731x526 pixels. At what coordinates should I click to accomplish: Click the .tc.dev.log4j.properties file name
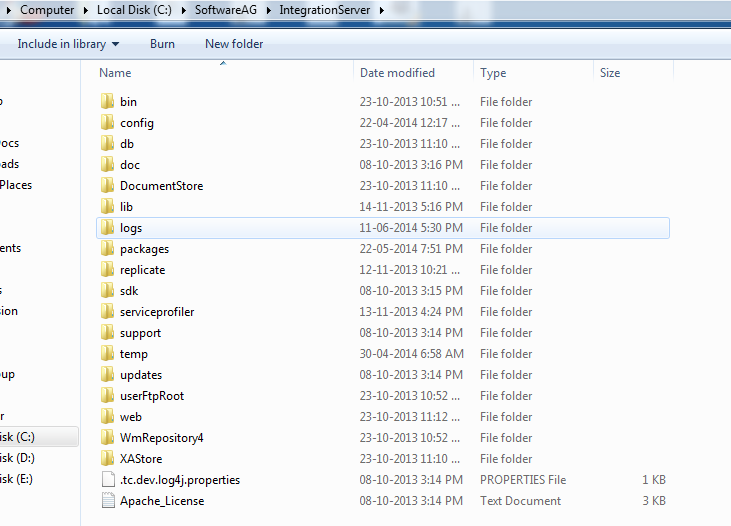(180, 480)
